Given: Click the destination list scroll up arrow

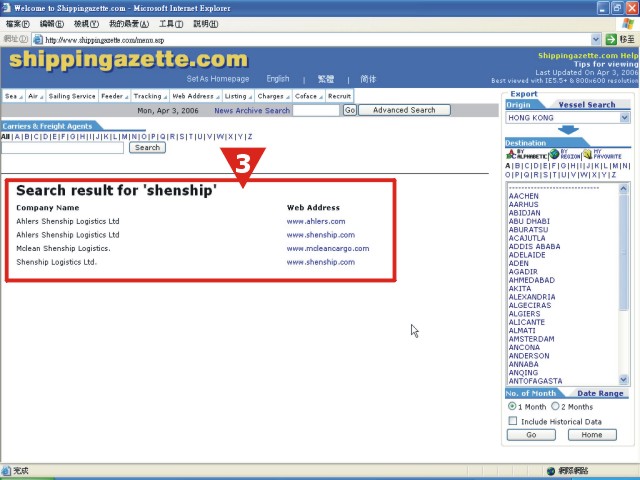Looking at the screenshot, I should 623,188.
